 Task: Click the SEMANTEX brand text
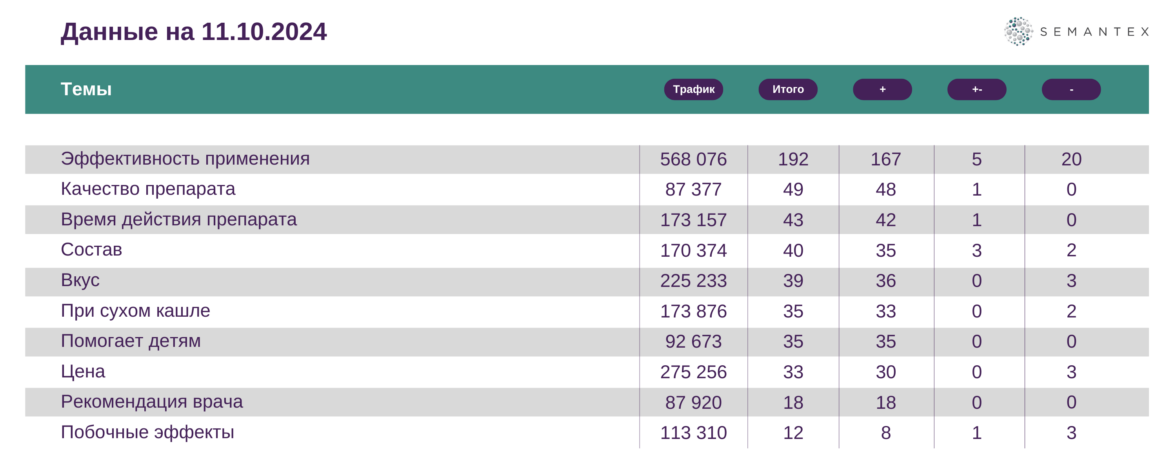[1097, 32]
